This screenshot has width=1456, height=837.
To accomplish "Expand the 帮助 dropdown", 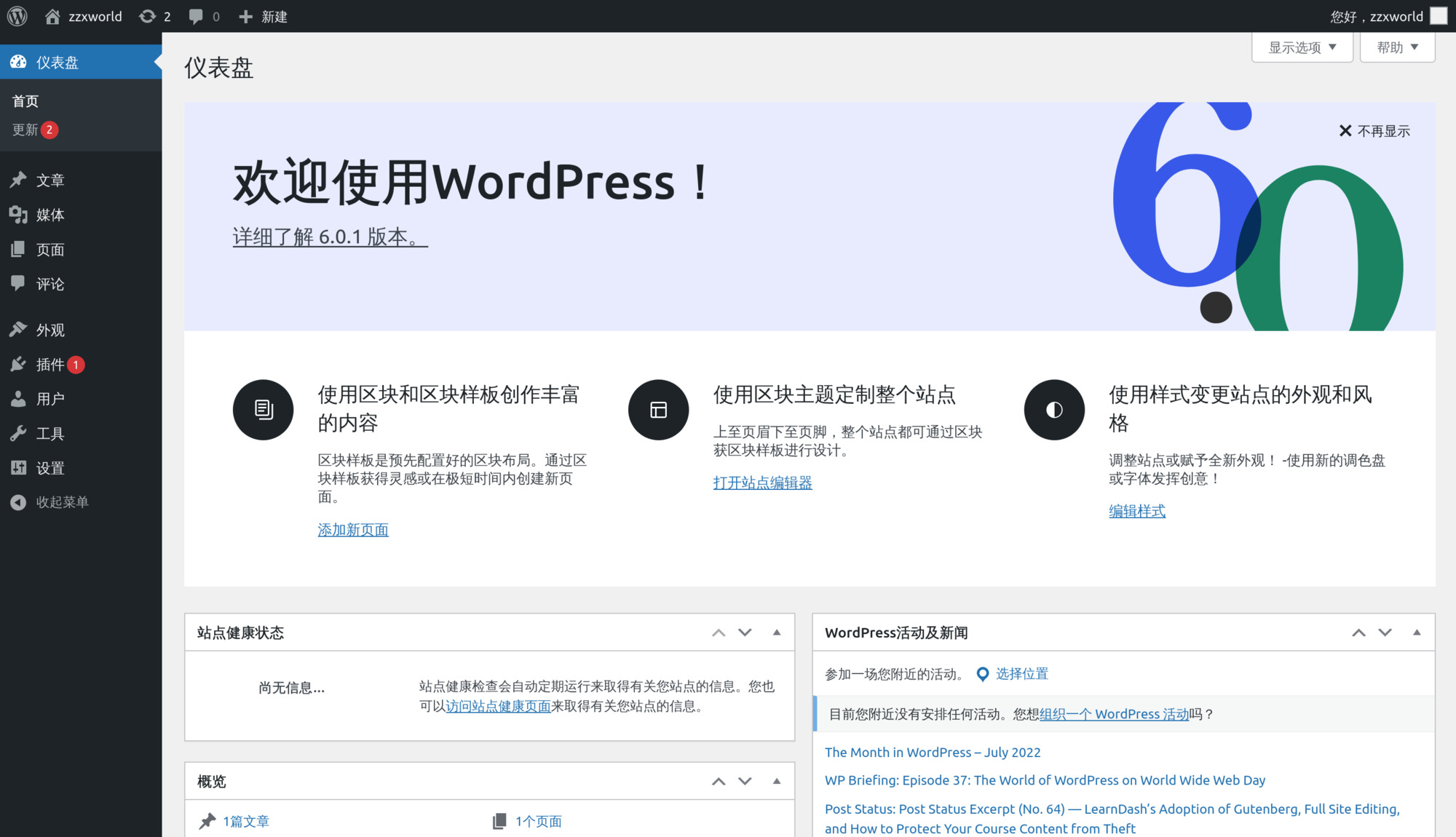I will click(1396, 47).
